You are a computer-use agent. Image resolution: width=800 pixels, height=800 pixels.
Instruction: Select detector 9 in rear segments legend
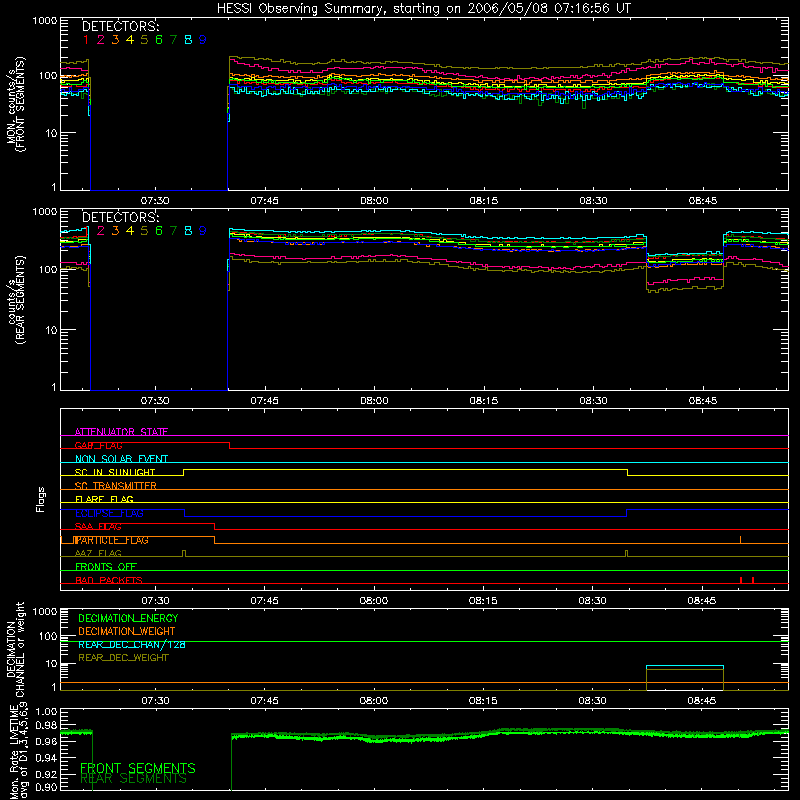click(203, 231)
